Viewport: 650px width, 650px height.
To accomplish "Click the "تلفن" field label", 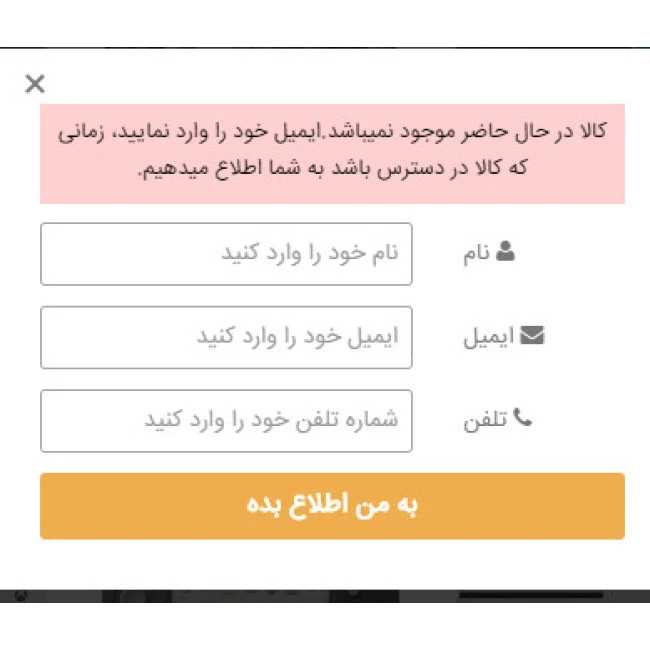I will 486,421.
